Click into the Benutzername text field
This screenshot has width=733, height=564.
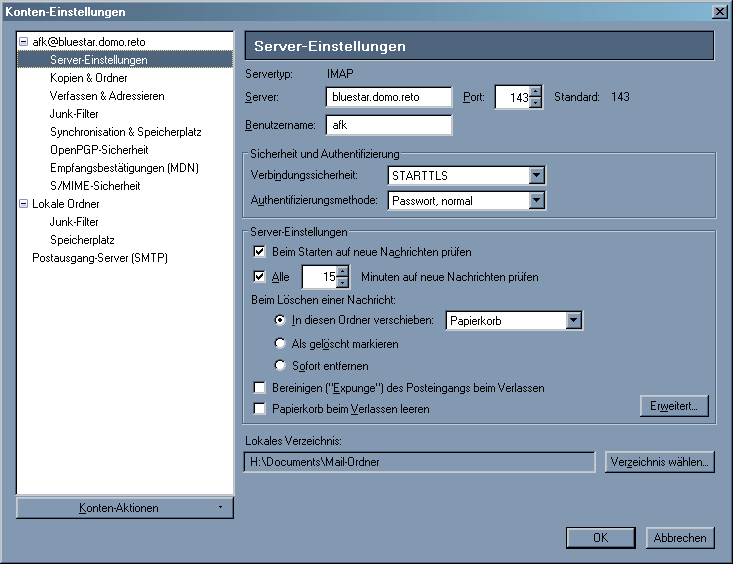tap(388, 126)
